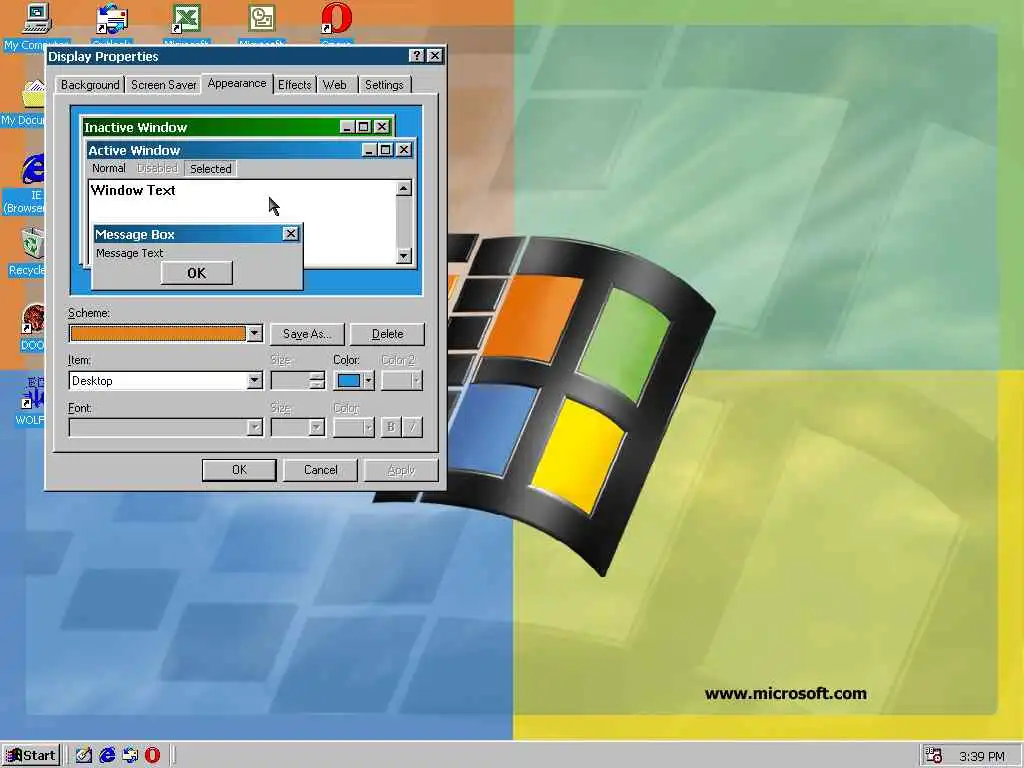This screenshot has width=1024, height=768.
Task: Click the Message Text label in preview
Action: point(129,253)
